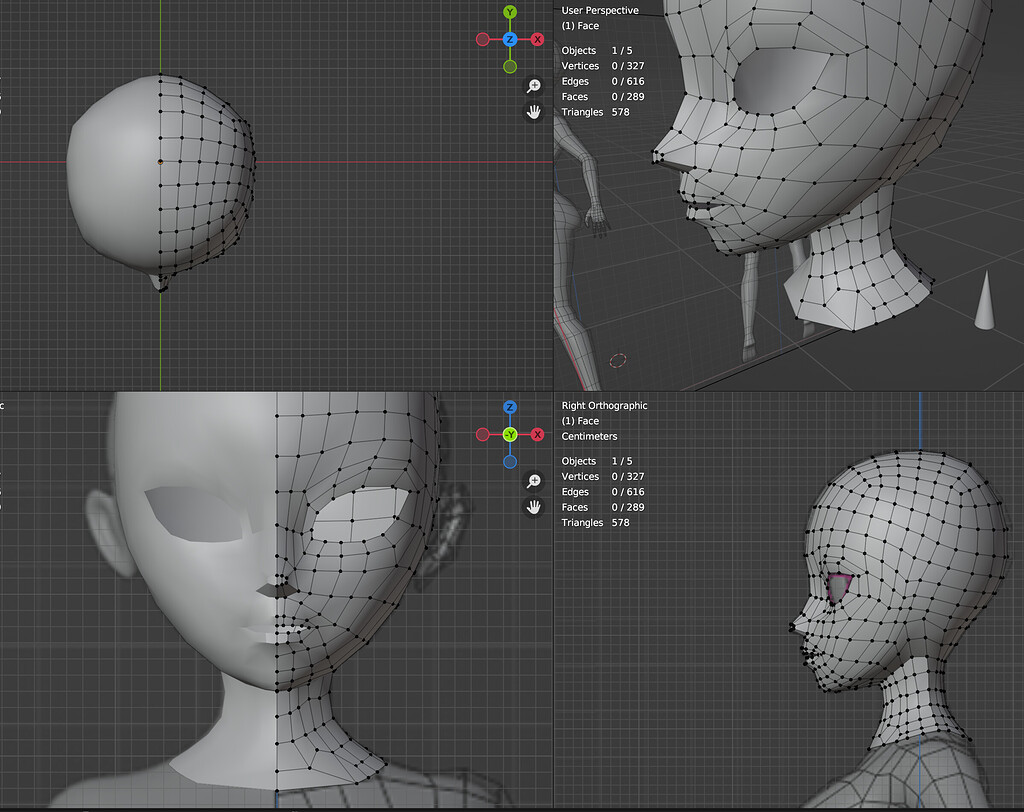Image resolution: width=1024 pixels, height=812 pixels.
Task: Click the green Y sphere on the top navigation gizmo
Action: [x=510, y=12]
